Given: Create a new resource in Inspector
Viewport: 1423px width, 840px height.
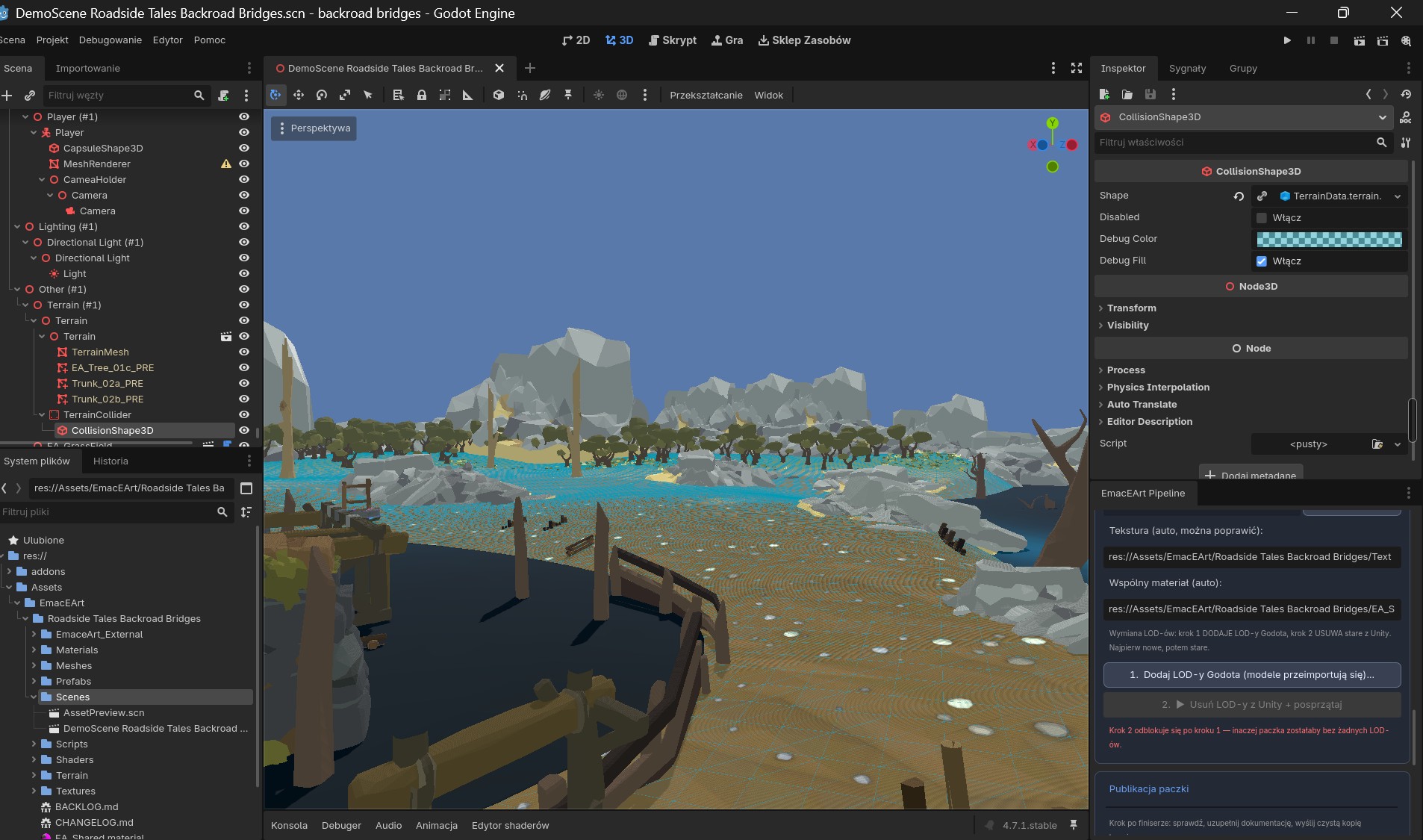Looking at the screenshot, I should [1104, 94].
